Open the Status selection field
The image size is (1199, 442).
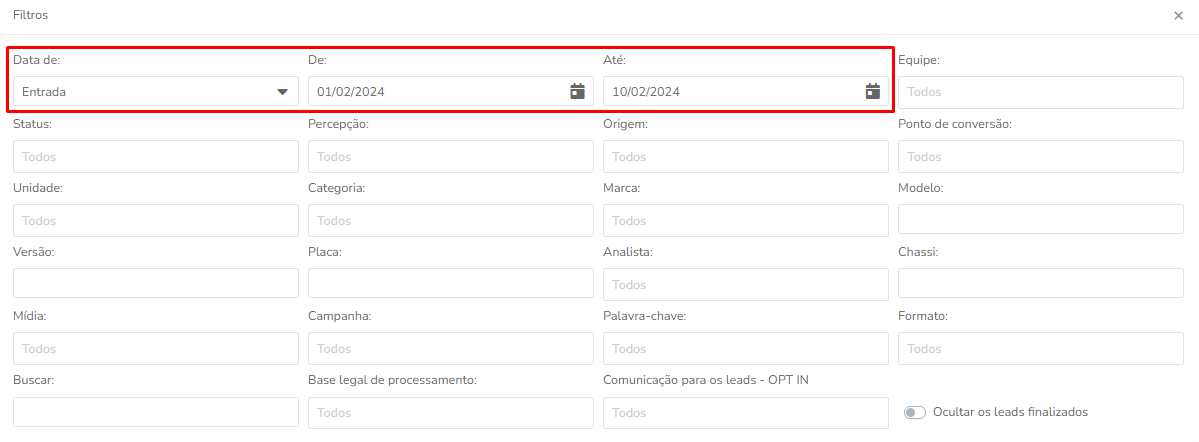pyautogui.click(x=156, y=157)
